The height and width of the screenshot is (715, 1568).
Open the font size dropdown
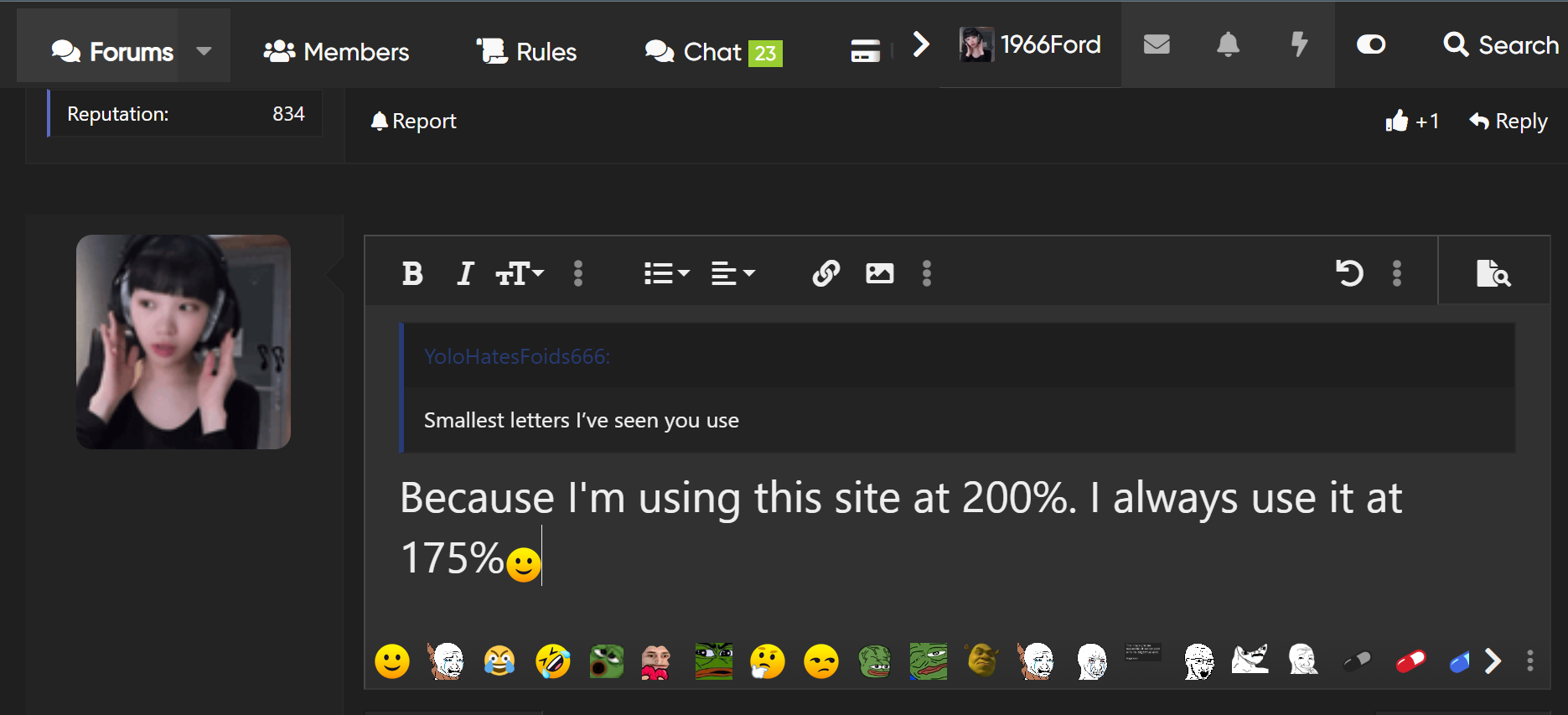(x=520, y=273)
